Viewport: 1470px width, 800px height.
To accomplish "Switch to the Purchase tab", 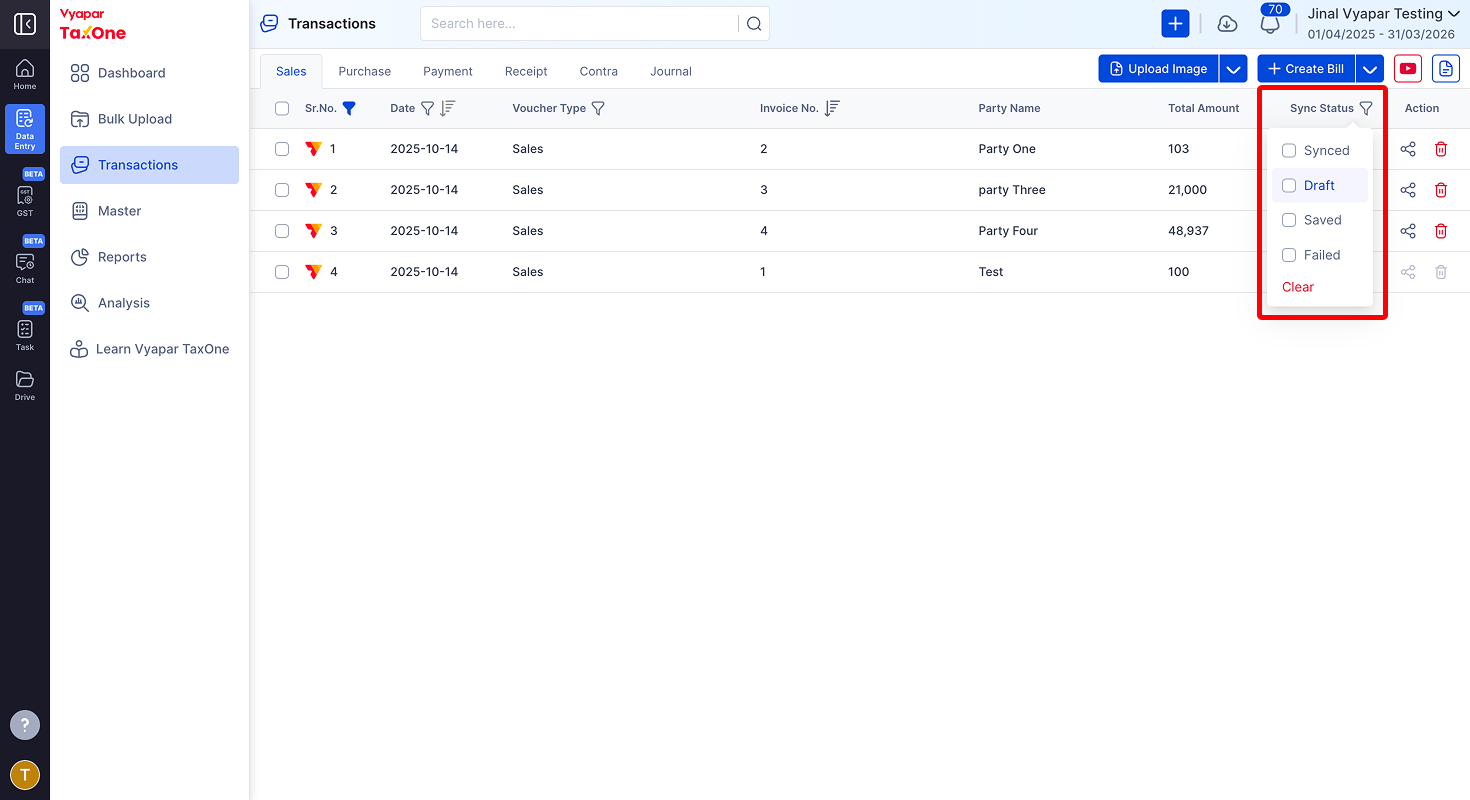I will [x=365, y=71].
